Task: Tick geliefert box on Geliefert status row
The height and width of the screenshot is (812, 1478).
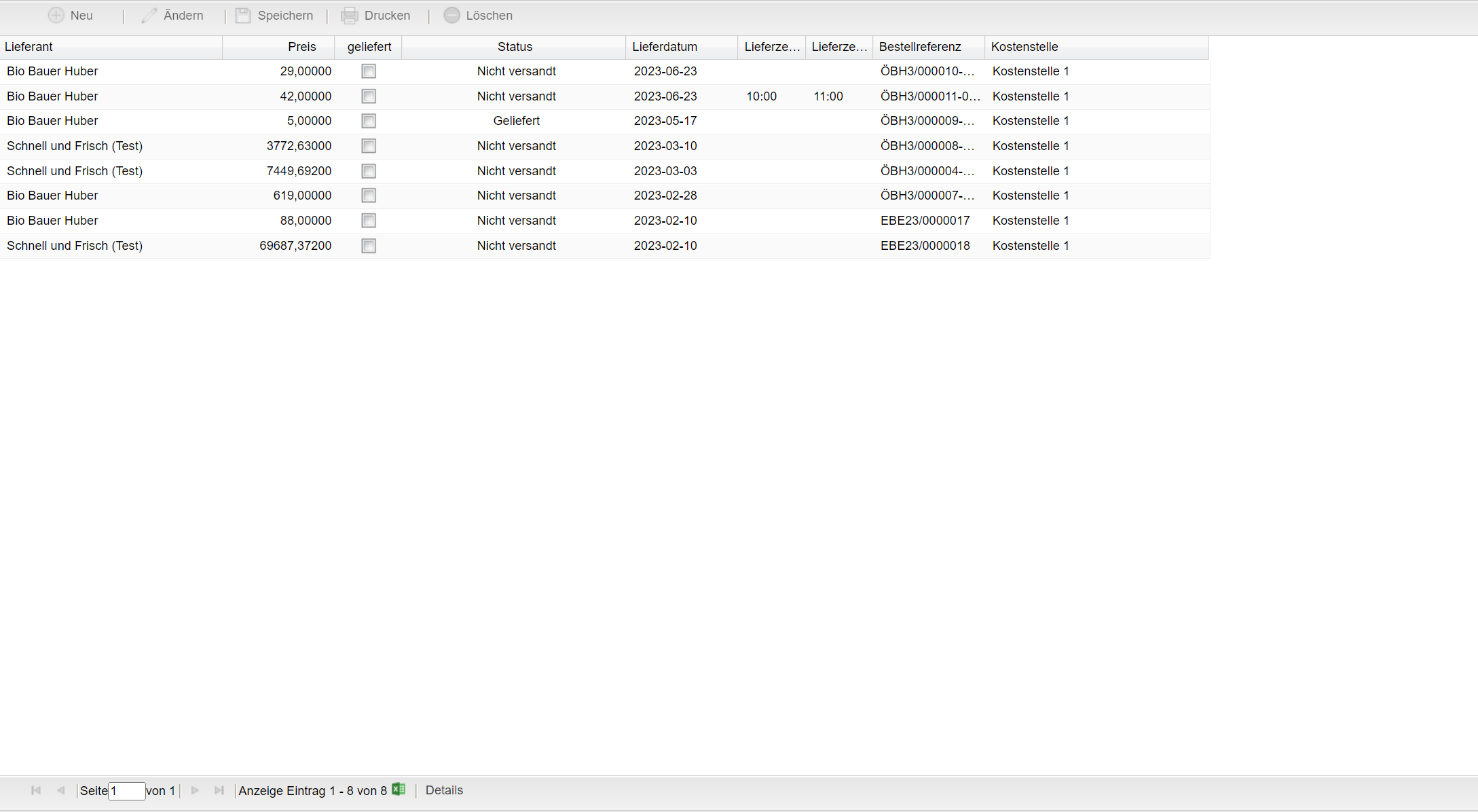Action: point(369,121)
